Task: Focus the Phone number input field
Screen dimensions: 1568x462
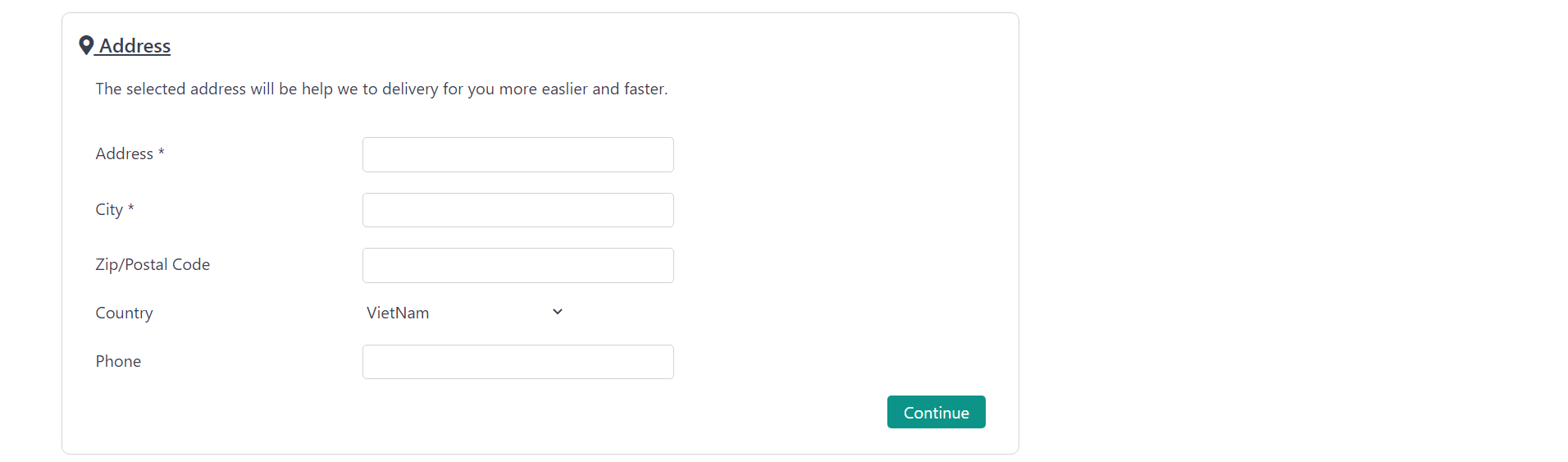Action: pos(518,362)
